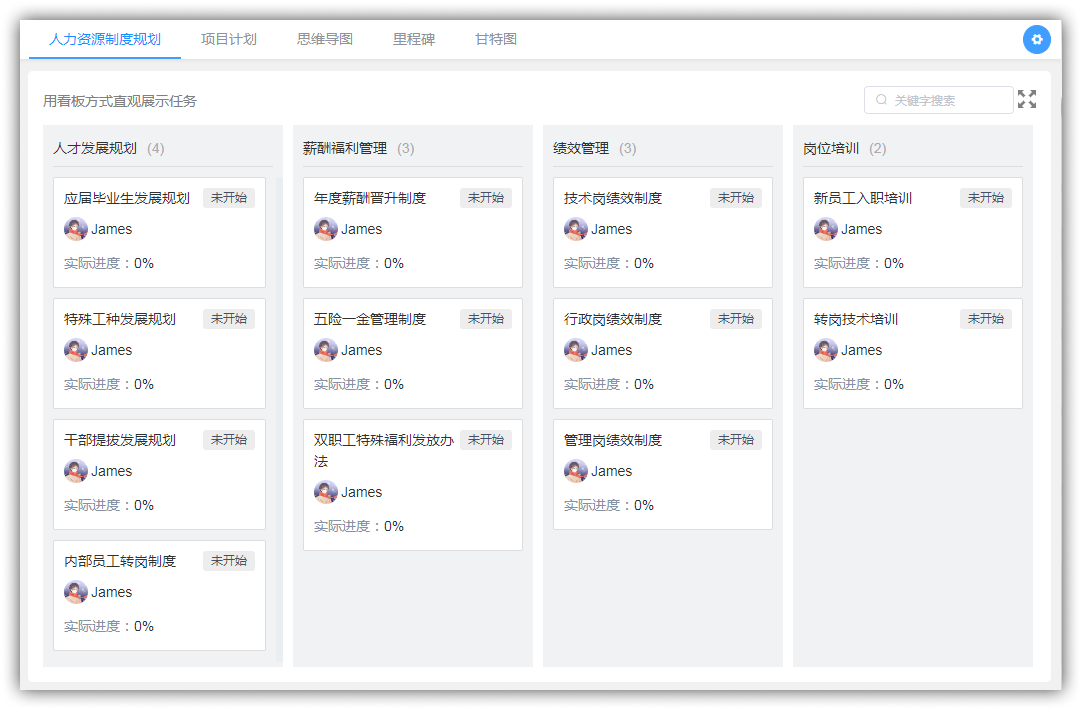Click 未开始 status on 干部提拔发展规划
The width and height of the screenshot is (1082, 710).
click(x=229, y=440)
